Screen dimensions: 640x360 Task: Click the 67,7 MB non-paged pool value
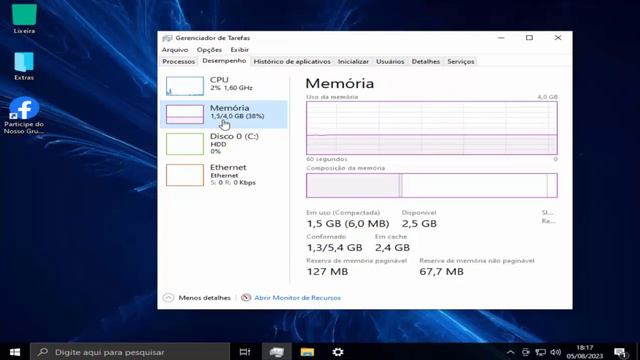tap(441, 272)
